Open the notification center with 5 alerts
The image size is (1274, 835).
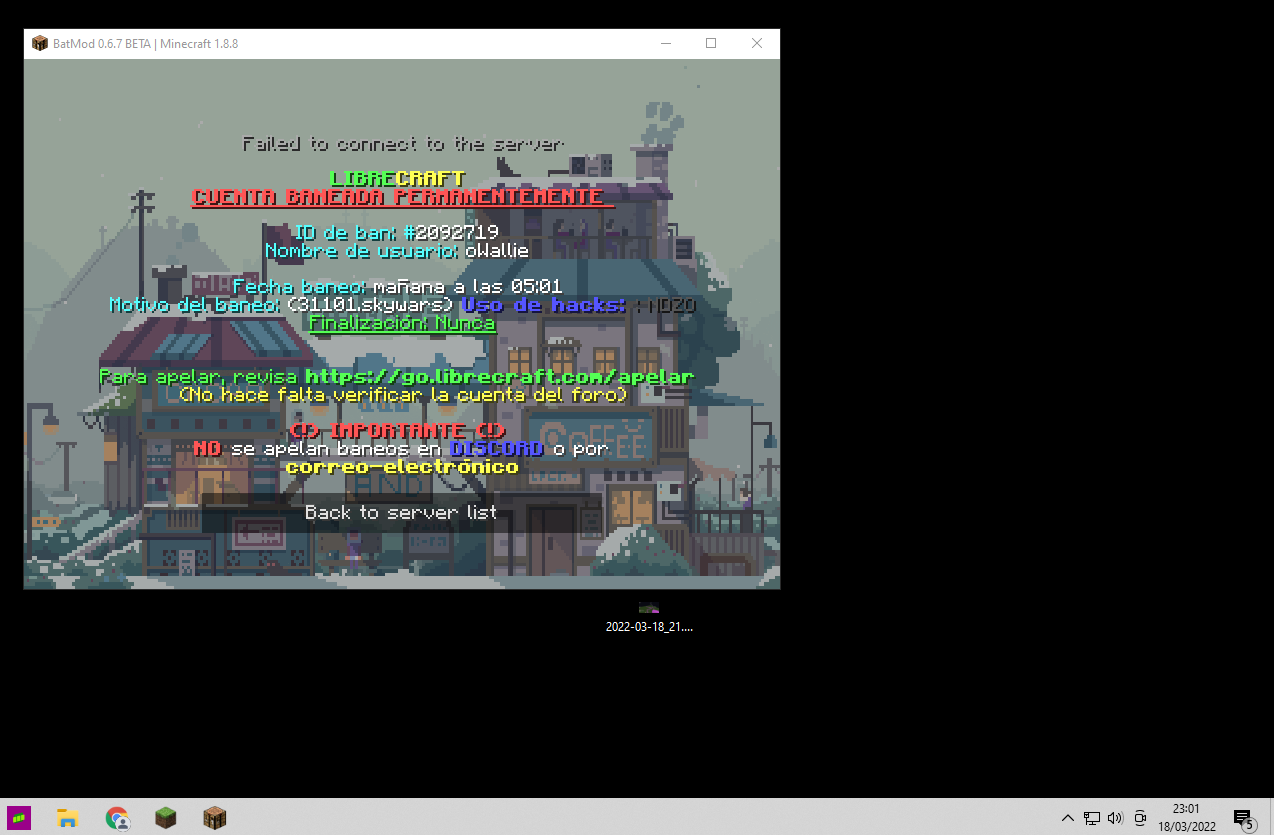click(x=1243, y=818)
